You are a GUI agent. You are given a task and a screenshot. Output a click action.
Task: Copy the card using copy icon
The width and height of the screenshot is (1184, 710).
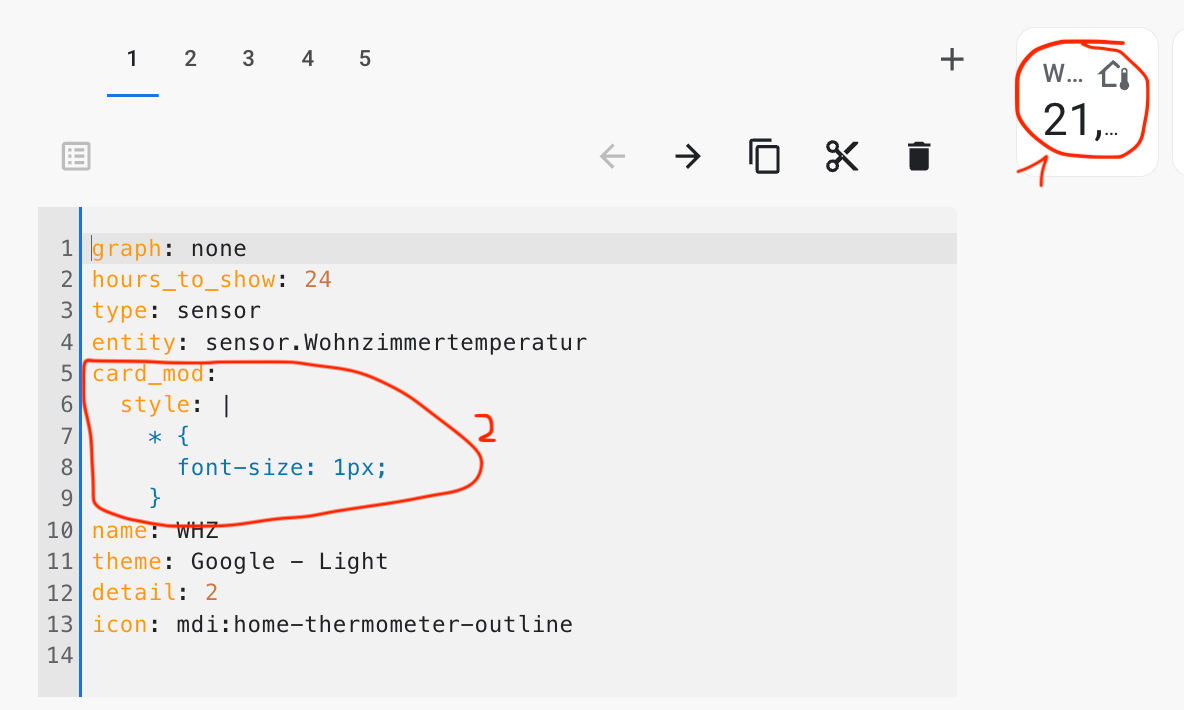pos(764,156)
